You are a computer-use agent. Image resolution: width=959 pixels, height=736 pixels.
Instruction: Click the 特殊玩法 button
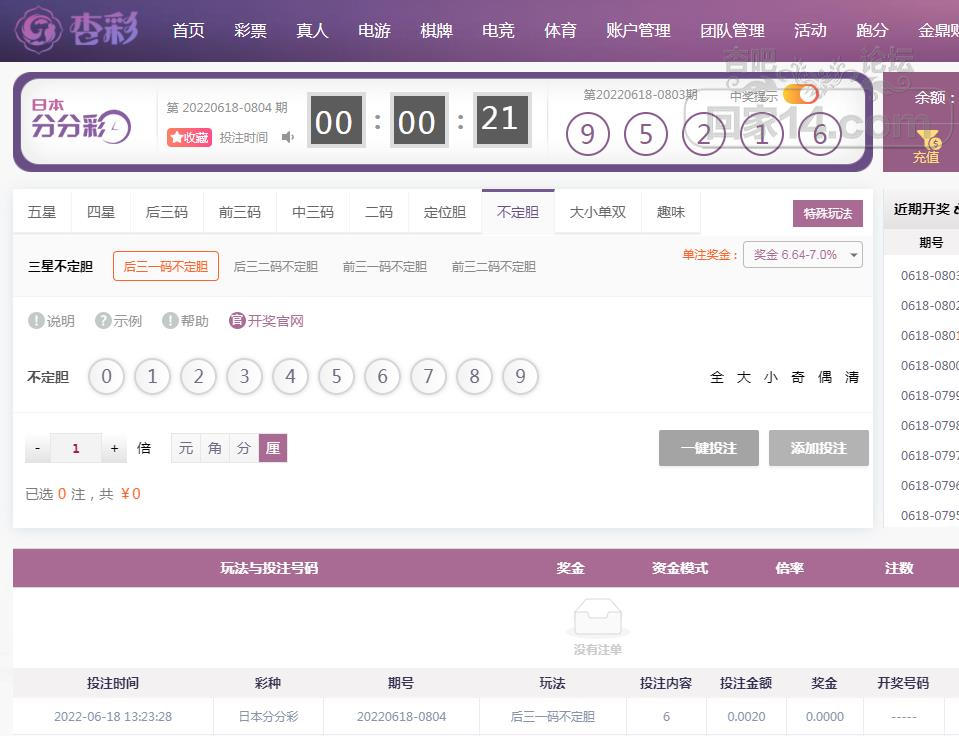click(827, 213)
